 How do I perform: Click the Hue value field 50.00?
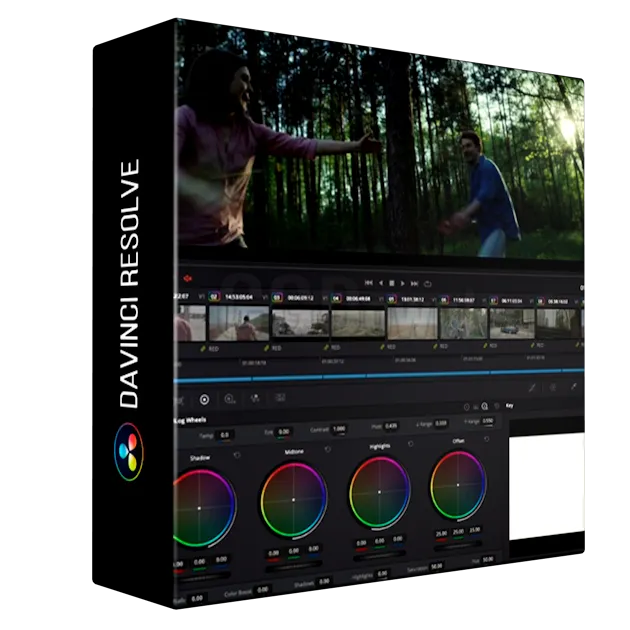tap(487, 559)
